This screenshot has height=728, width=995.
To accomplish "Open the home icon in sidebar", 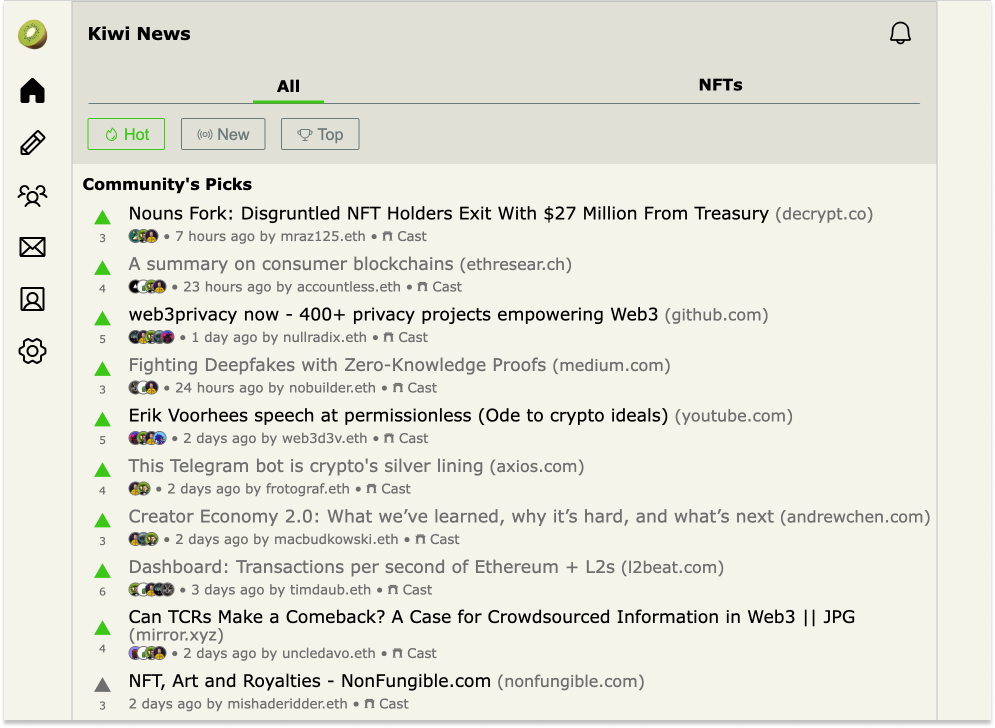I will 32,91.
